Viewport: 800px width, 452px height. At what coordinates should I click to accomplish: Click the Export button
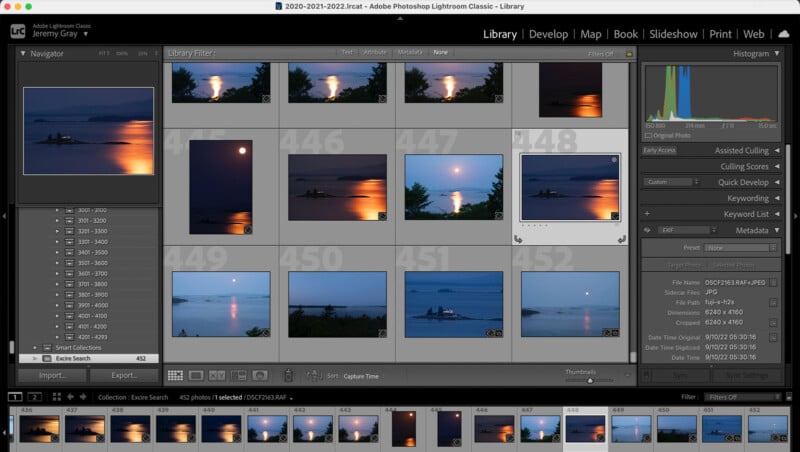[124, 375]
